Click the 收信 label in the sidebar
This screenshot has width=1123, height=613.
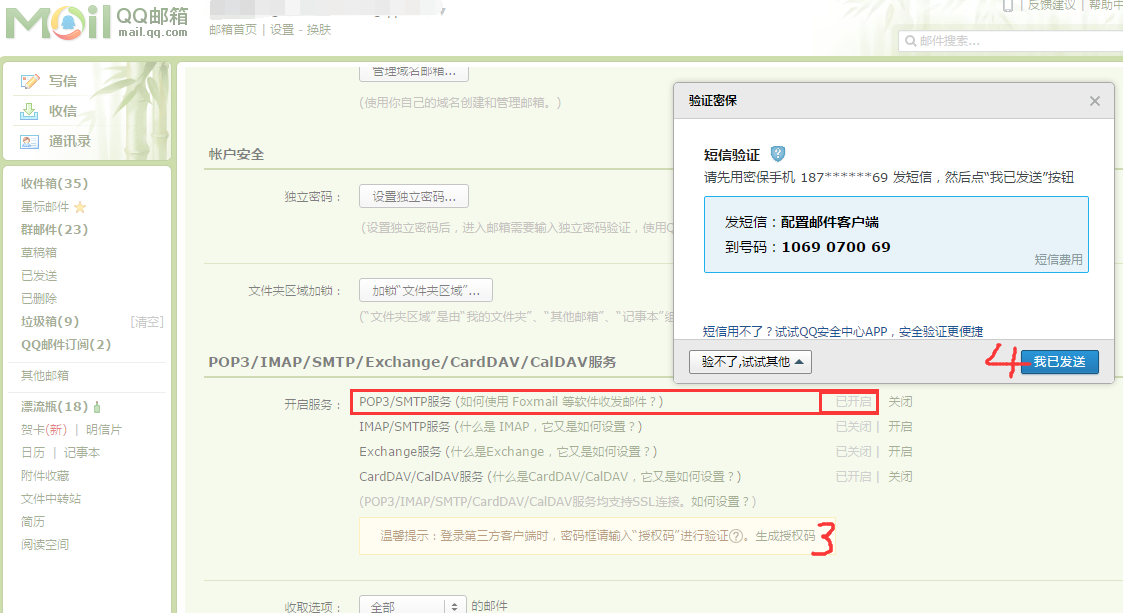[62, 112]
